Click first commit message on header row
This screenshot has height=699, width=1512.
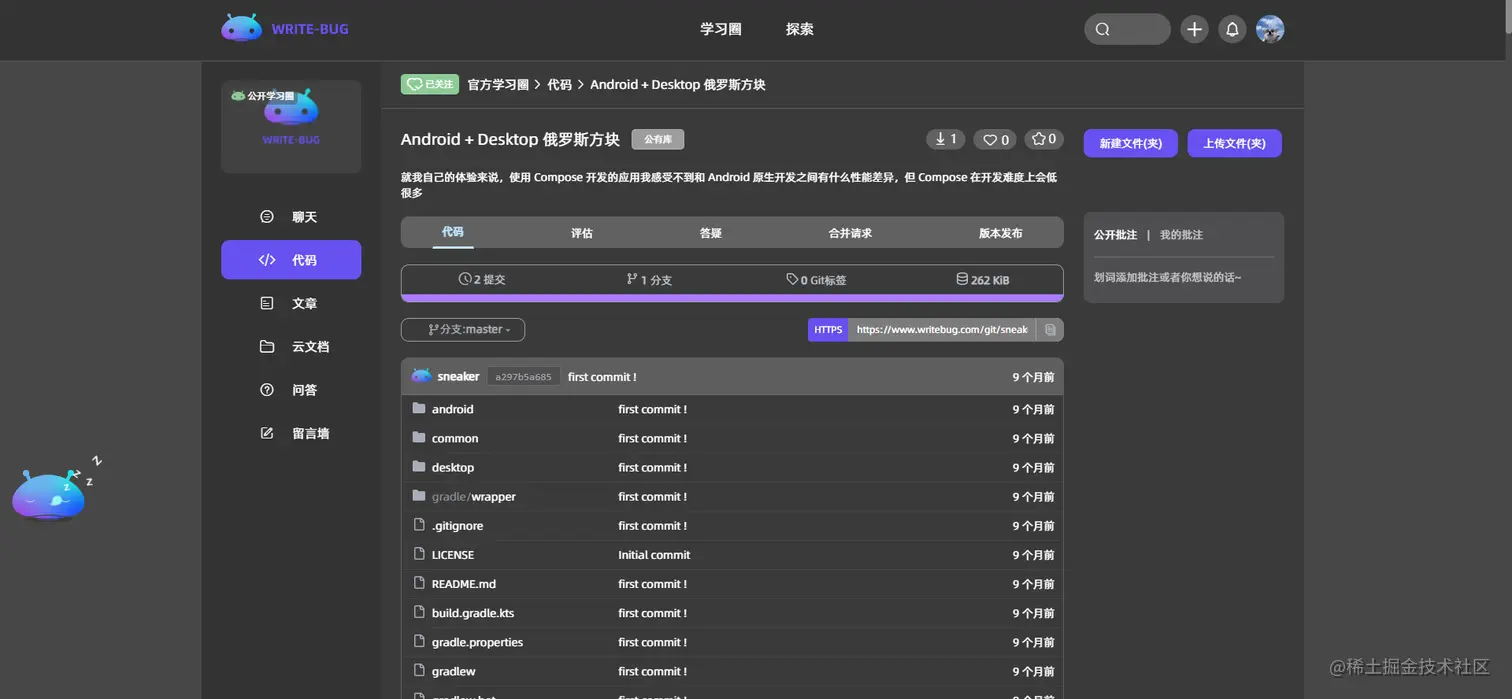[602, 377]
